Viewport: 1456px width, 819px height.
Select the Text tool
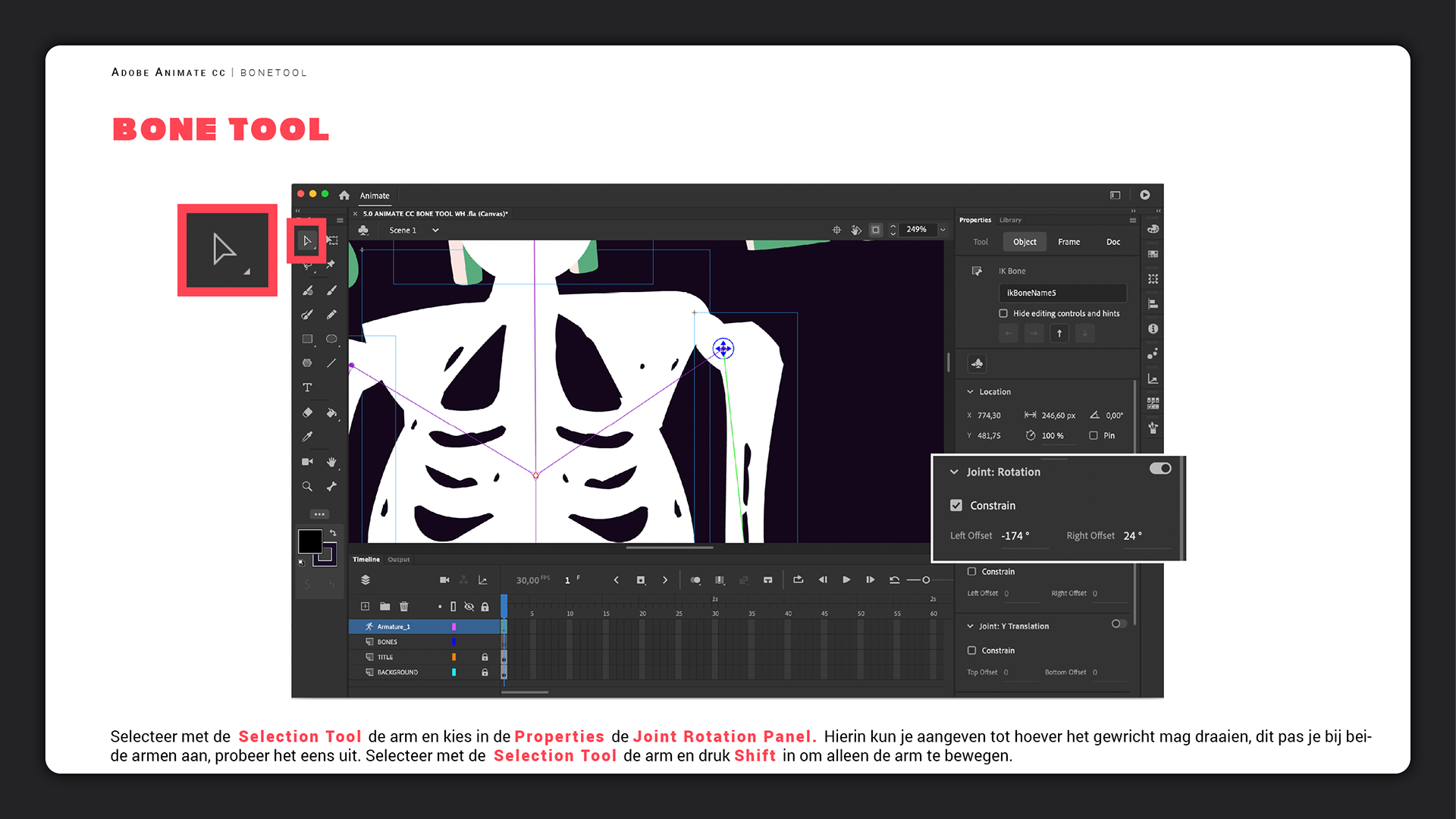[x=307, y=388]
